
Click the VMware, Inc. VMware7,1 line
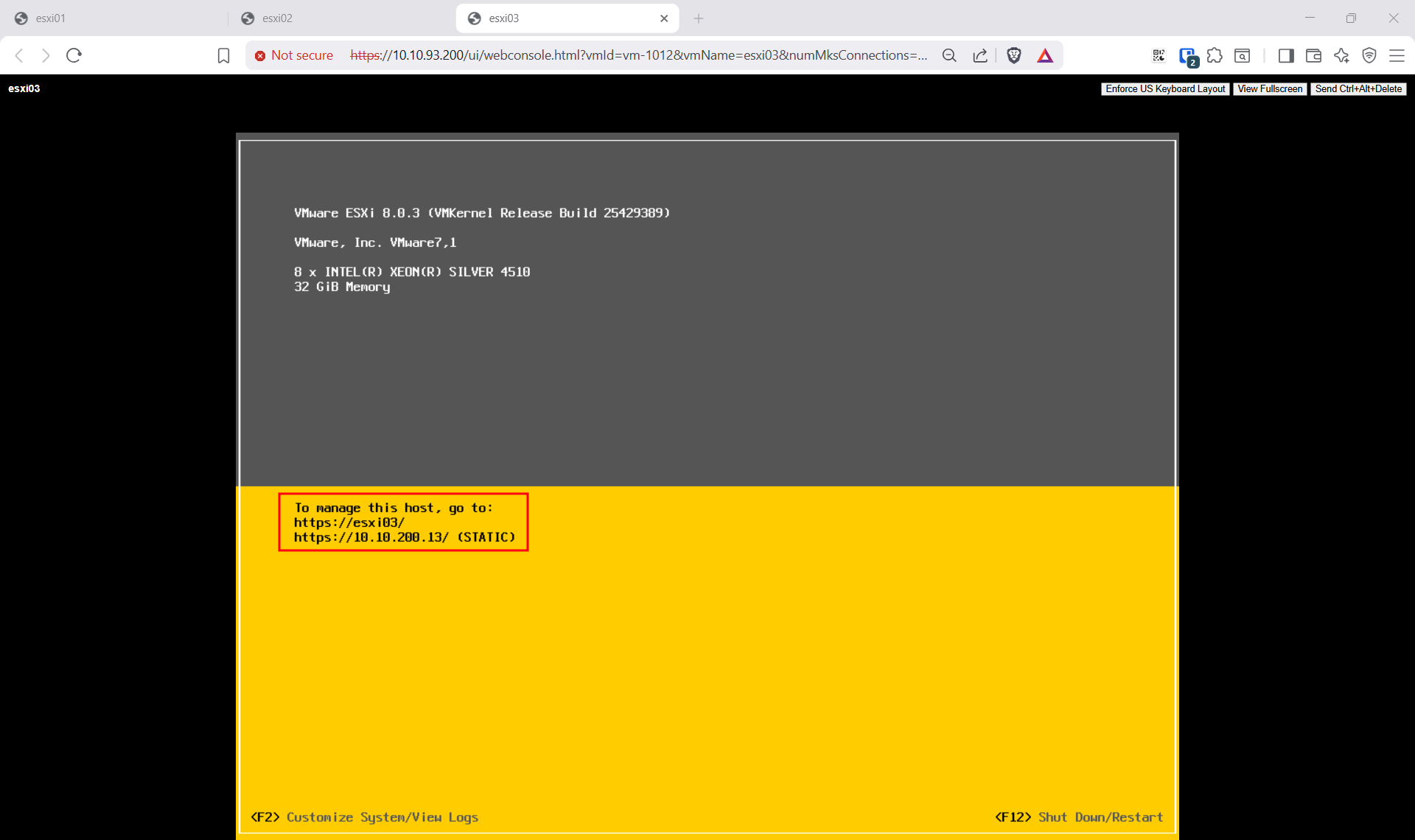point(375,242)
